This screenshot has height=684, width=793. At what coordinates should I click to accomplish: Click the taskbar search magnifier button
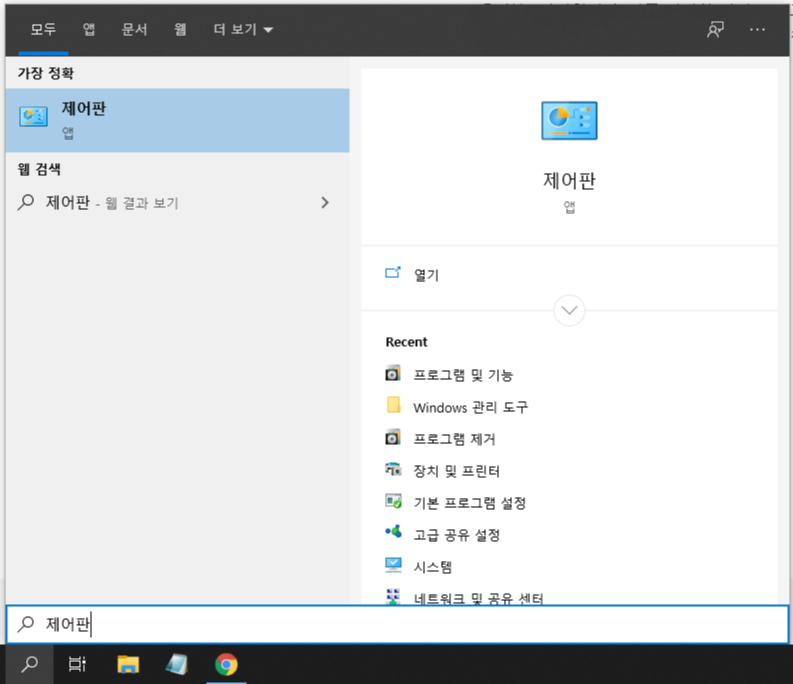[29, 664]
